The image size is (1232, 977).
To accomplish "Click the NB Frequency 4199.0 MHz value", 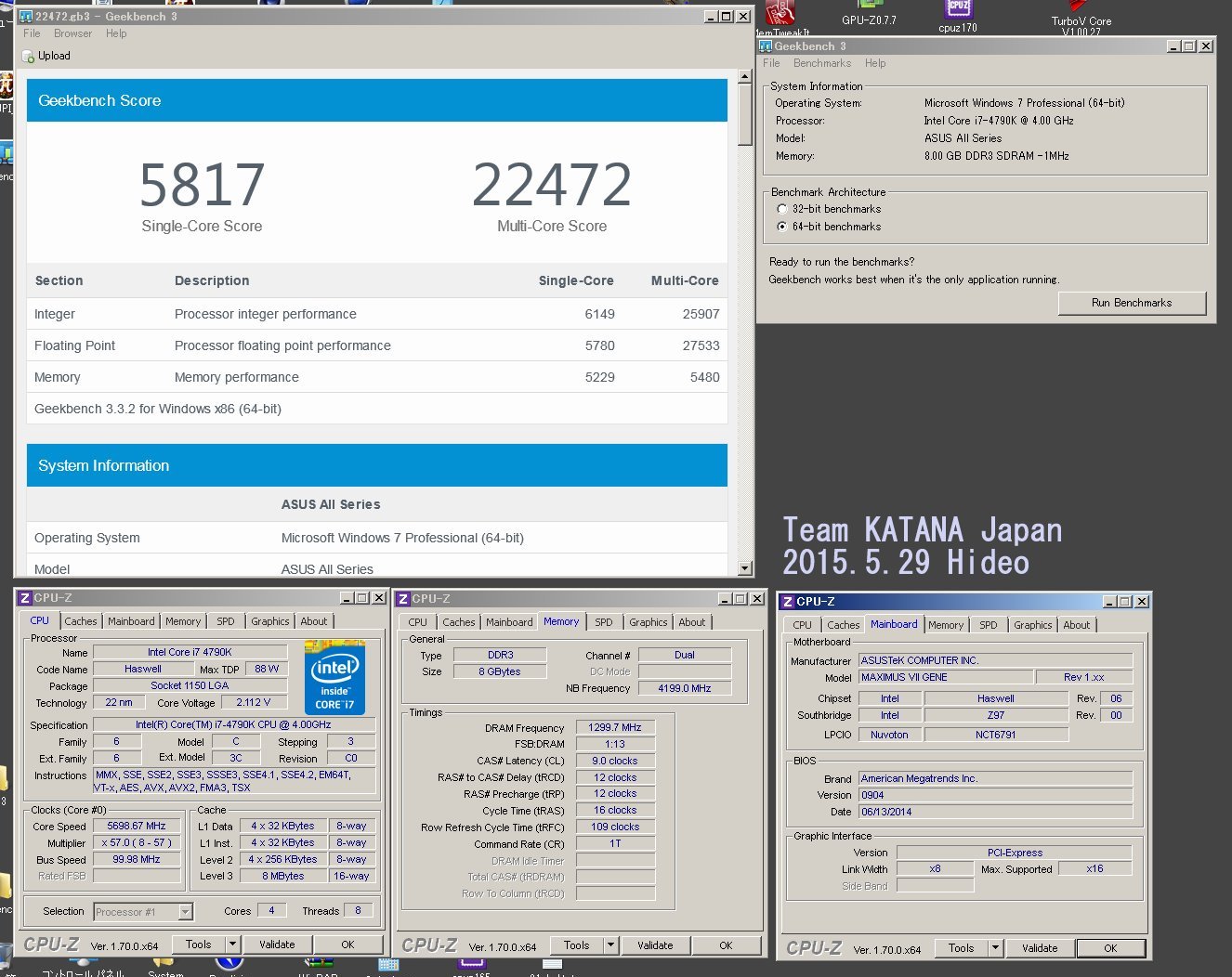I will (x=685, y=689).
